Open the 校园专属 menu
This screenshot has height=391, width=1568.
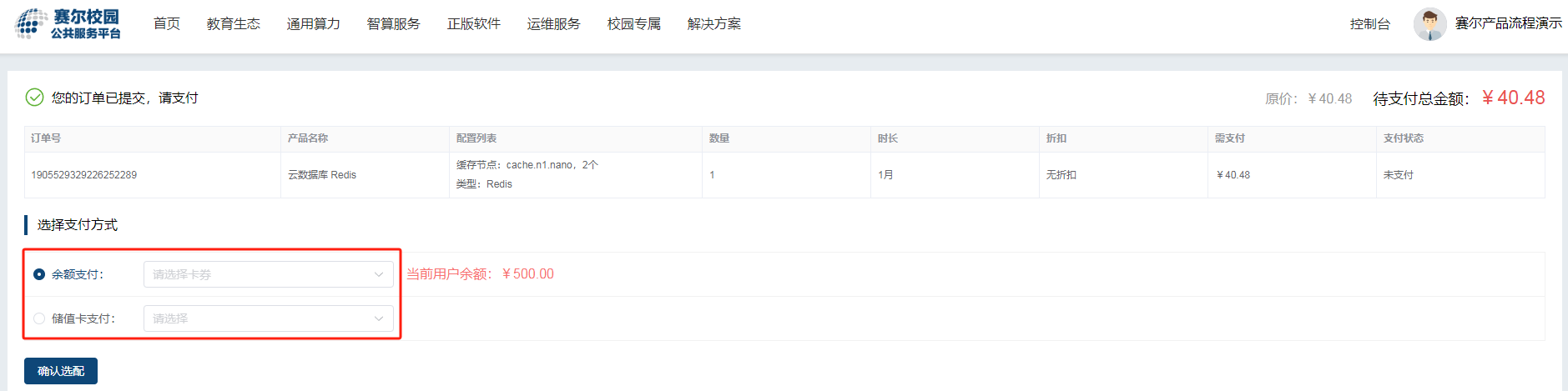[634, 24]
